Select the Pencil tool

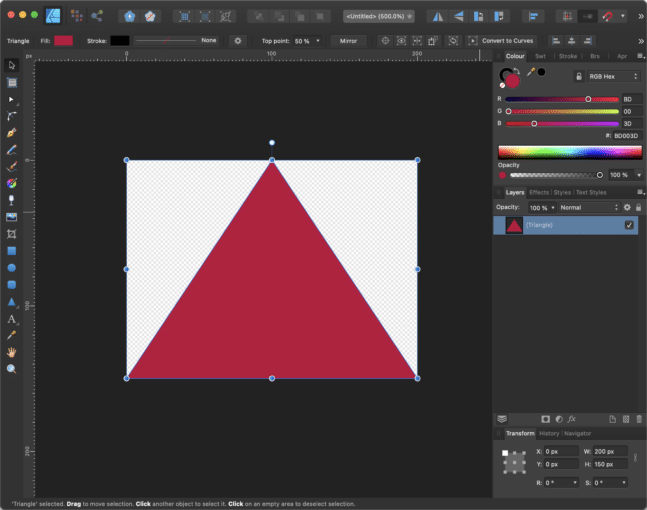pos(12,150)
